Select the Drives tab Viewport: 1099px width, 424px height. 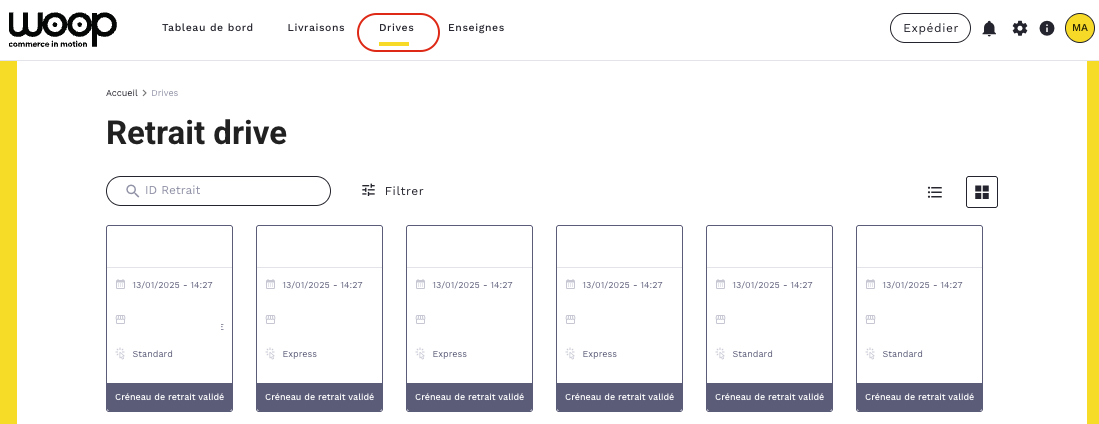(x=396, y=28)
